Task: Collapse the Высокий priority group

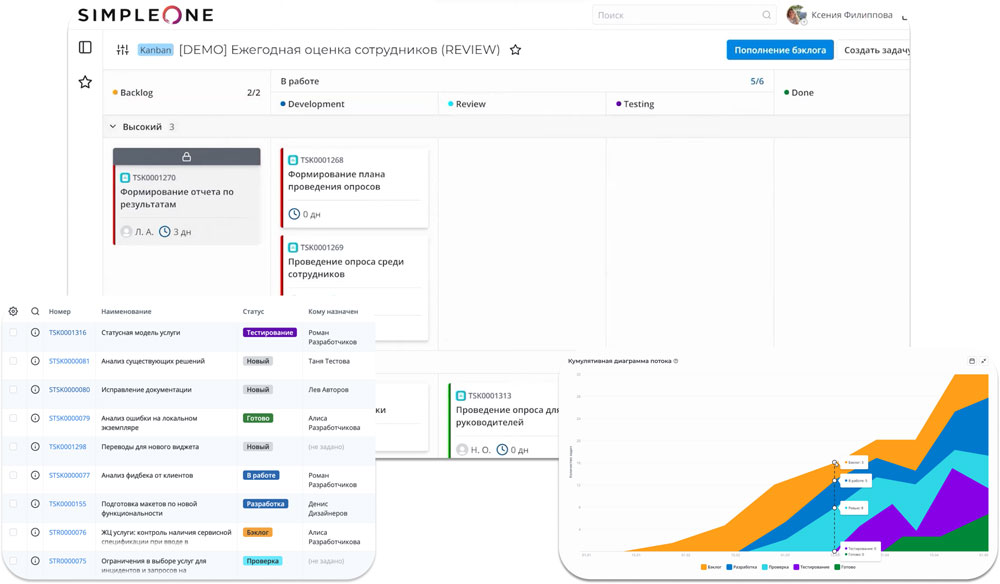Action: [111, 127]
